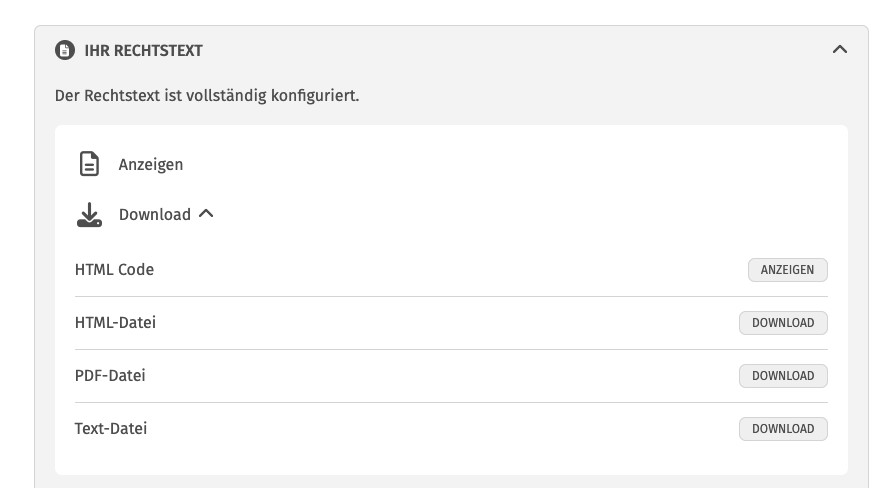Collapse Download options via the up chevron
Viewport: 890px width, 488px height.
click(x=206, y=213)
